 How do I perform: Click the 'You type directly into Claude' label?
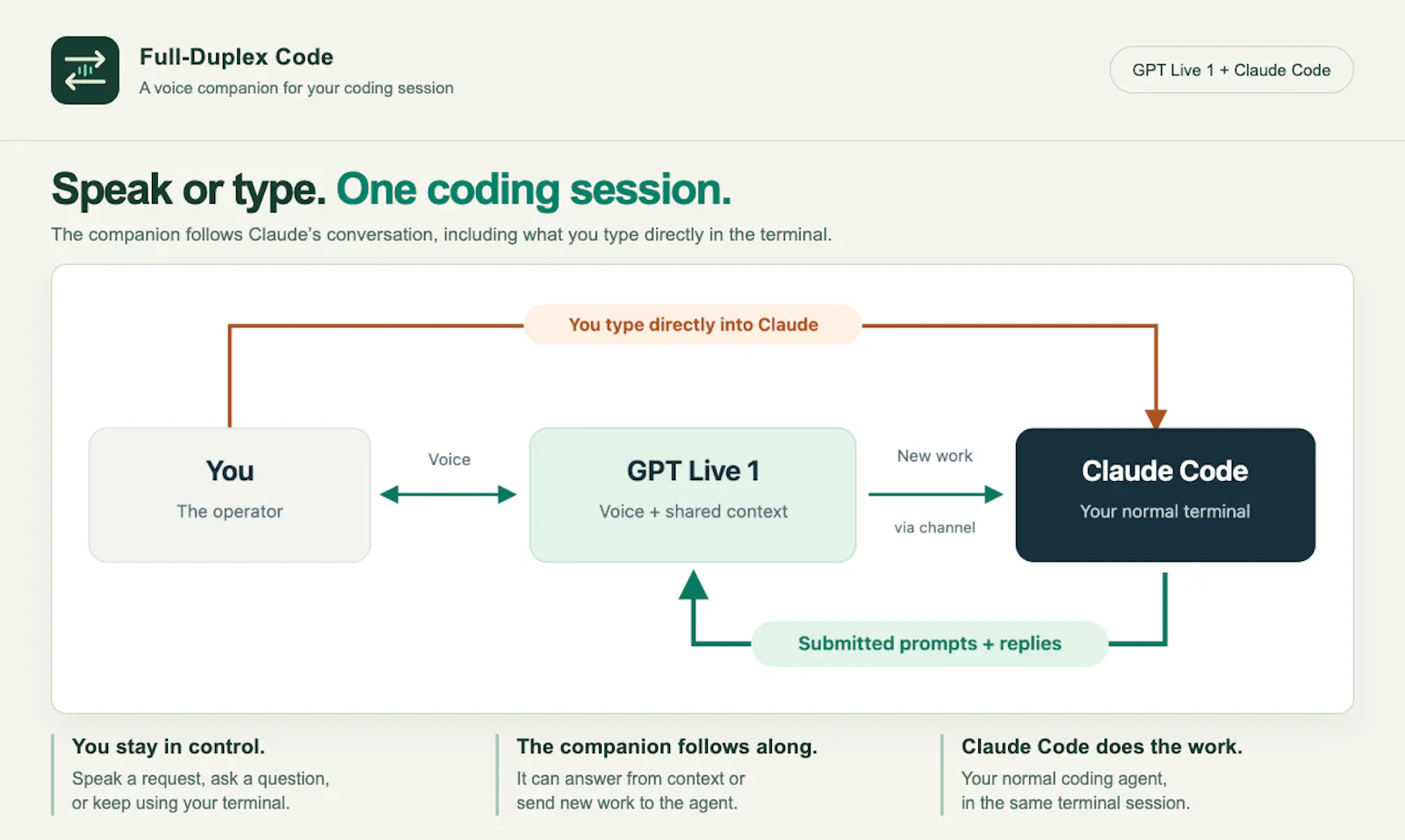tap(693, 325)
